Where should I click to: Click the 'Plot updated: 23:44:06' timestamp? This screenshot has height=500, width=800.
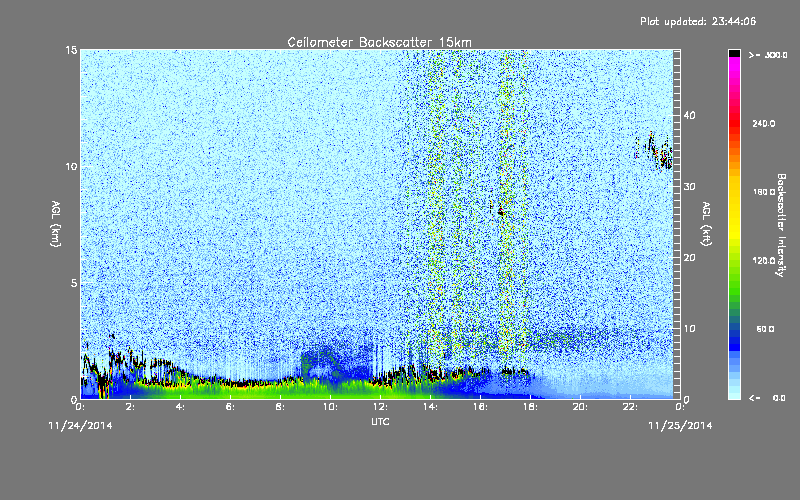click(x=698, y=21)
